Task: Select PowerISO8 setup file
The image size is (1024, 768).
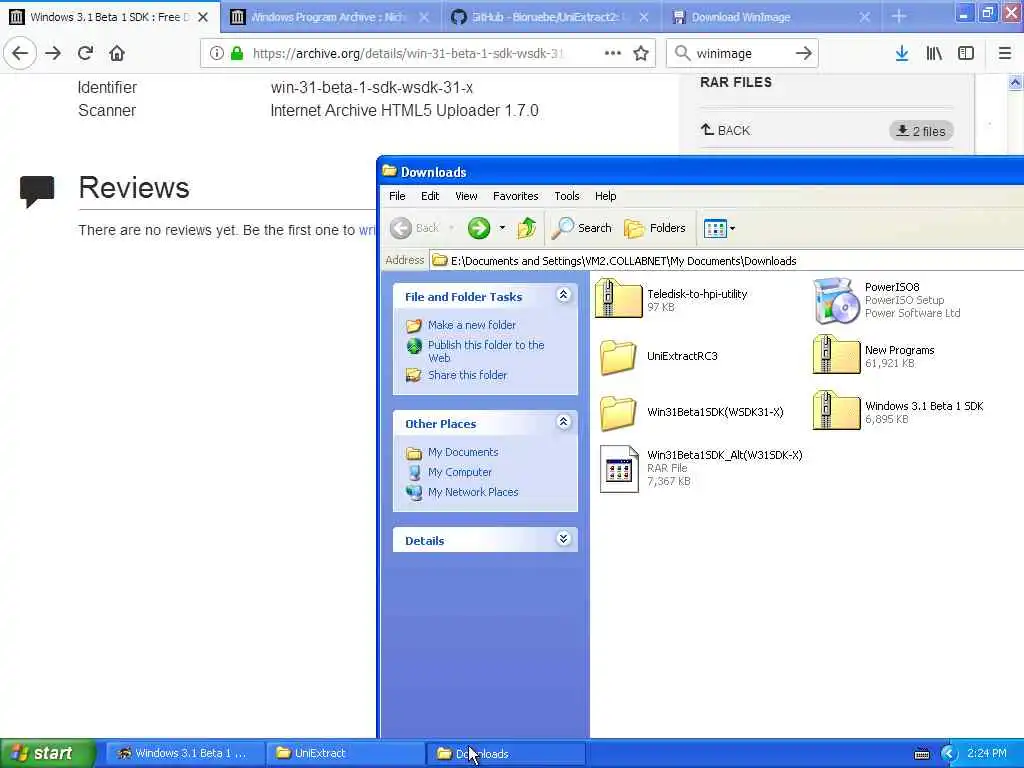Action: pyautogui.click(x=887, y=300)
